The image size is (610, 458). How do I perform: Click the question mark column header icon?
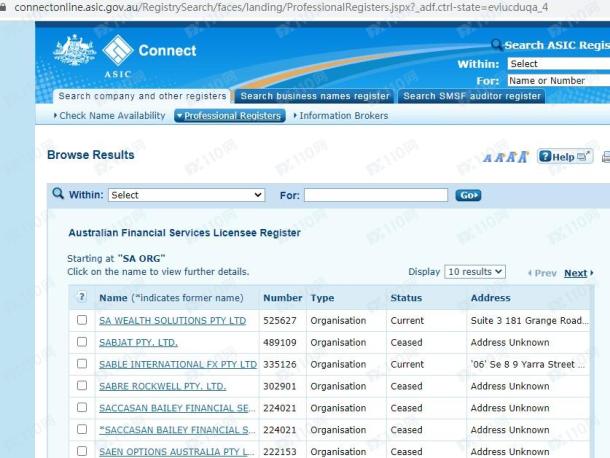pos(82,297)
